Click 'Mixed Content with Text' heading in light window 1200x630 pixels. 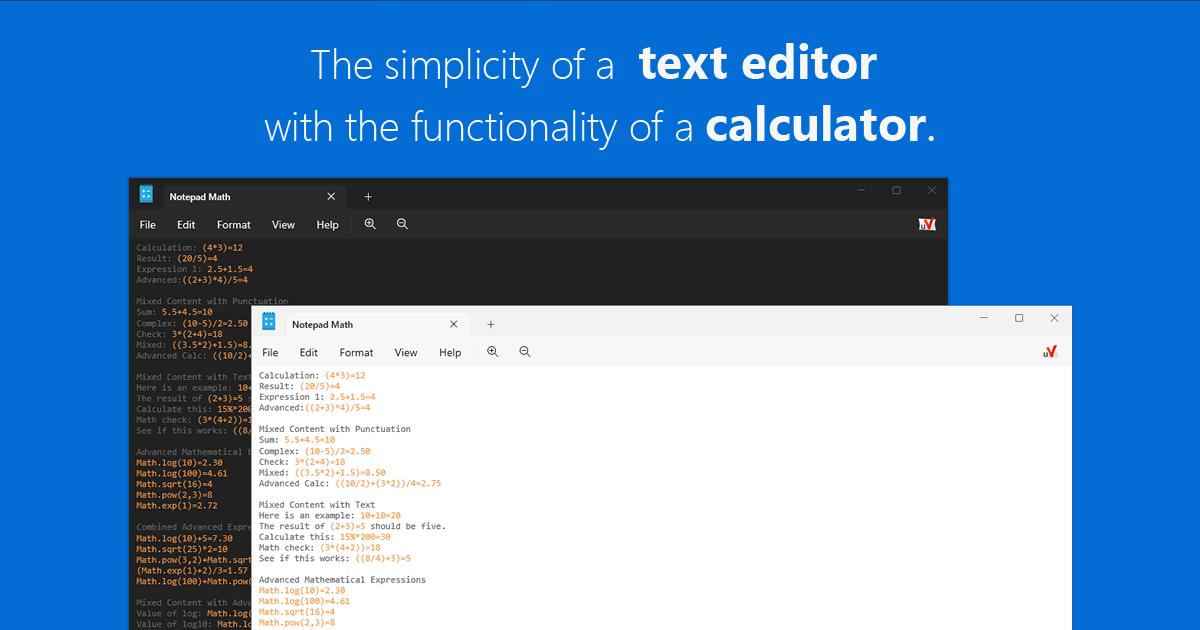[317, 505]
